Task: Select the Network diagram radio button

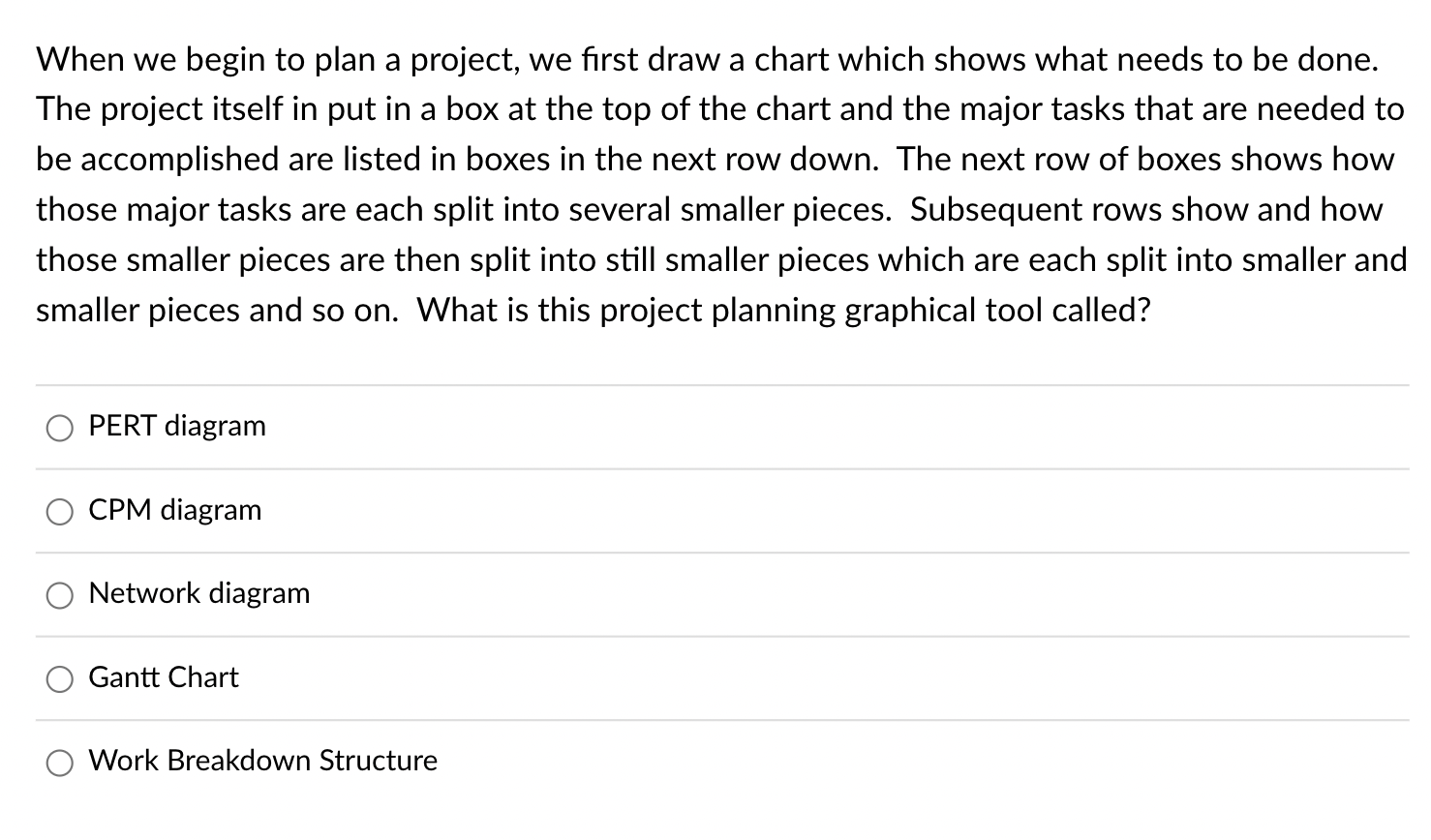Action: pyautogui.click(x=60, y=595)
